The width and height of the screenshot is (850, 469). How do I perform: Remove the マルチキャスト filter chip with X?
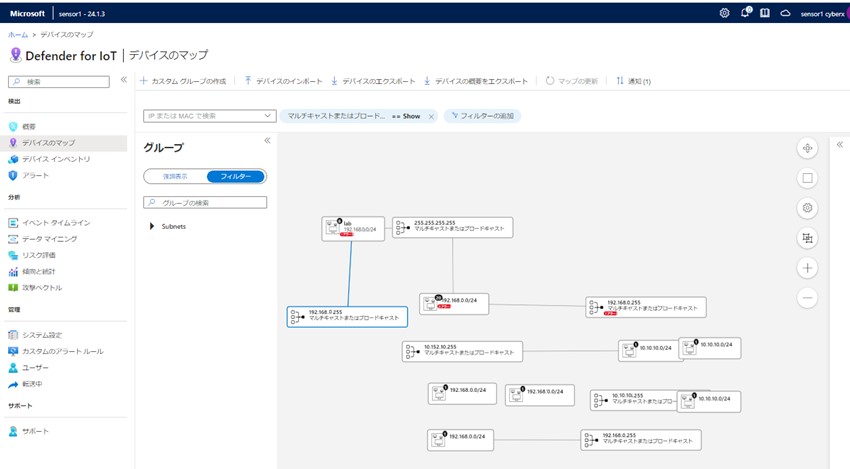(431, 116)
